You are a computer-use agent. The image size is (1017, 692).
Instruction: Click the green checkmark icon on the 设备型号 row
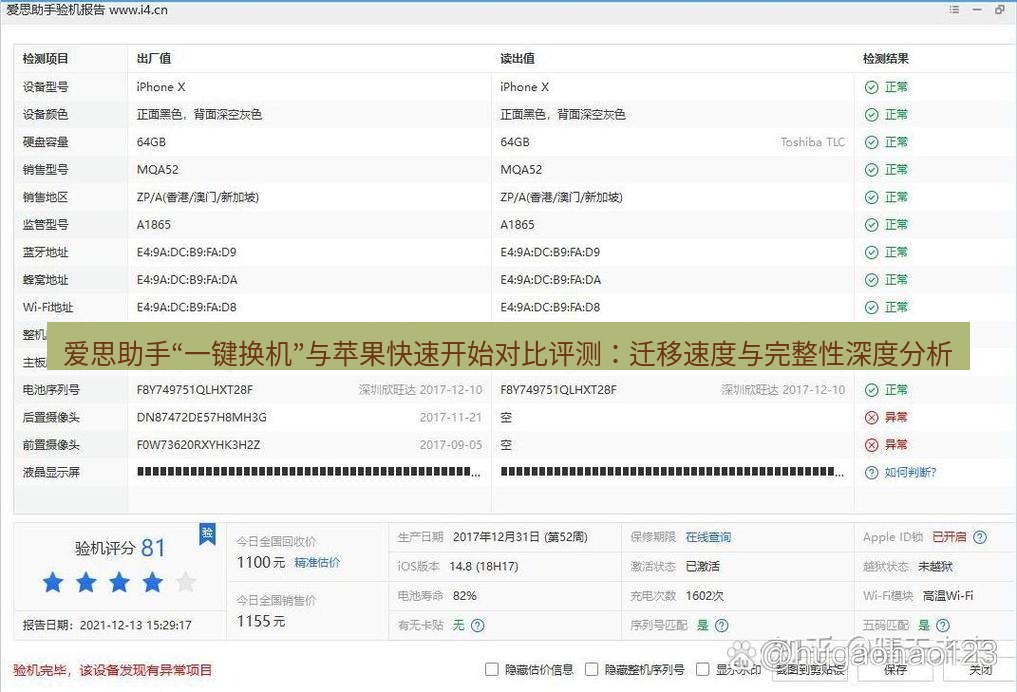click(872, 87)
